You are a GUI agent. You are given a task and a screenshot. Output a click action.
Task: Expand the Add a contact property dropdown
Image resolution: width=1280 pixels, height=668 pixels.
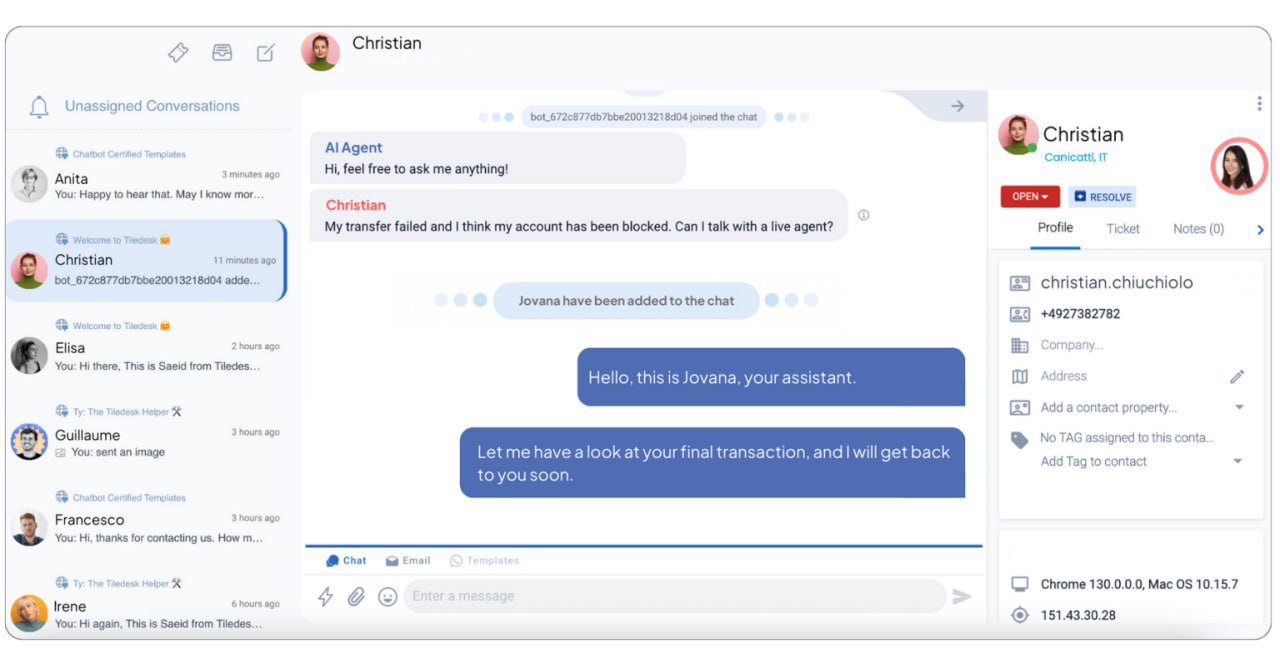point(1239,408)
